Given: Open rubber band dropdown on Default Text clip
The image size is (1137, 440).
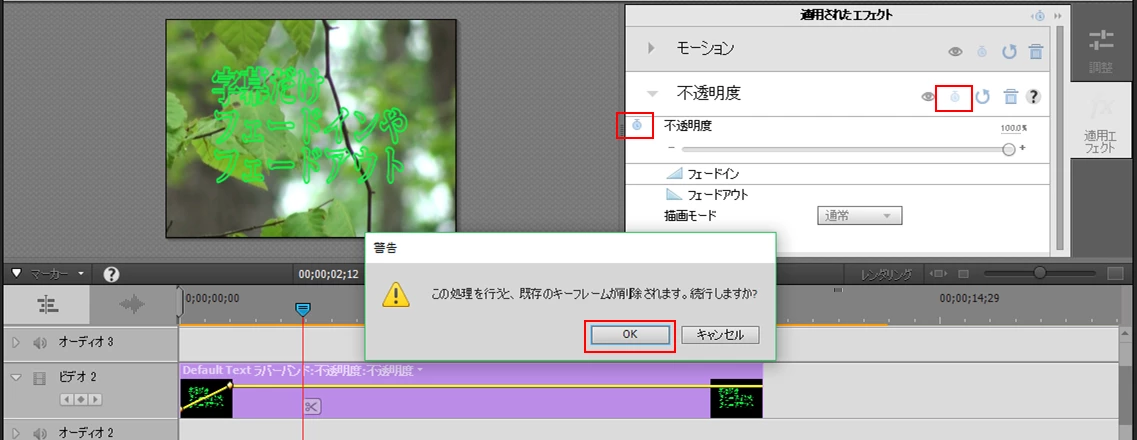Looking at the screenshot, I should coord(419,370).
